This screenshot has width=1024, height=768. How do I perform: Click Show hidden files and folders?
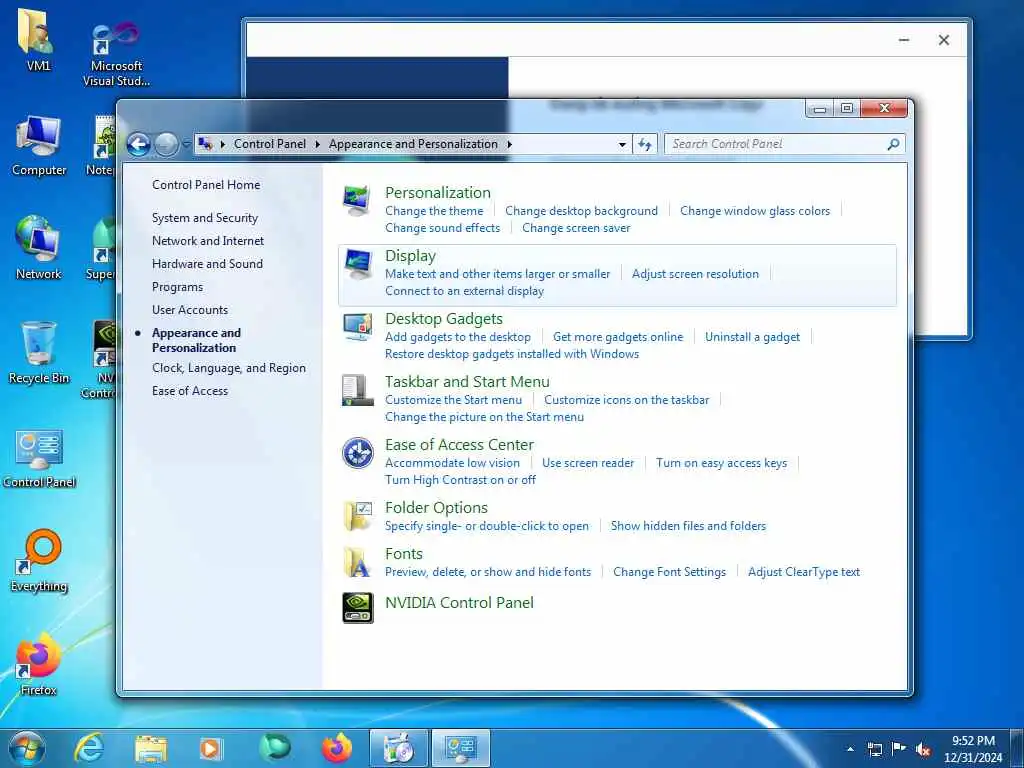click(688, 526)
